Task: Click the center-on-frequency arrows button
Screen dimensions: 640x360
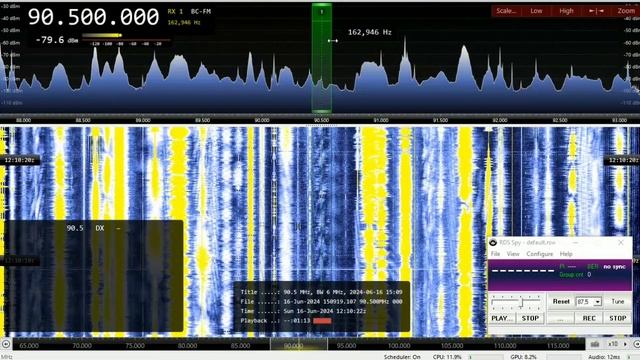Action: coord(596,11)
